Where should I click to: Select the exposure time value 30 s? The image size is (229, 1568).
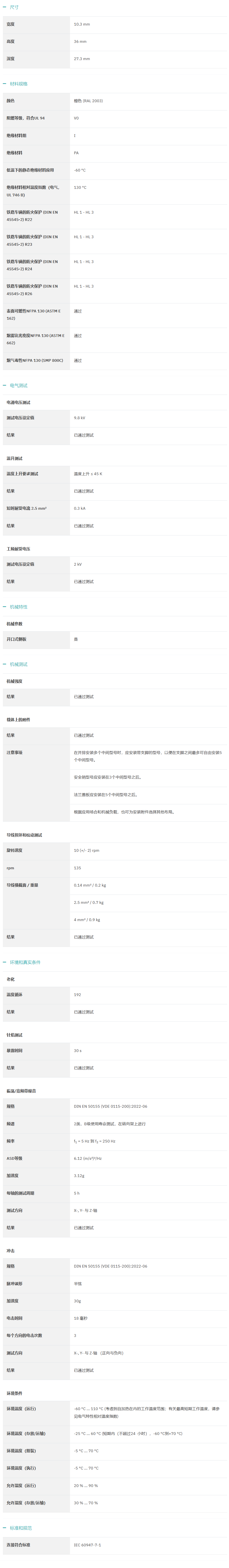click(x=78, y=1051)
